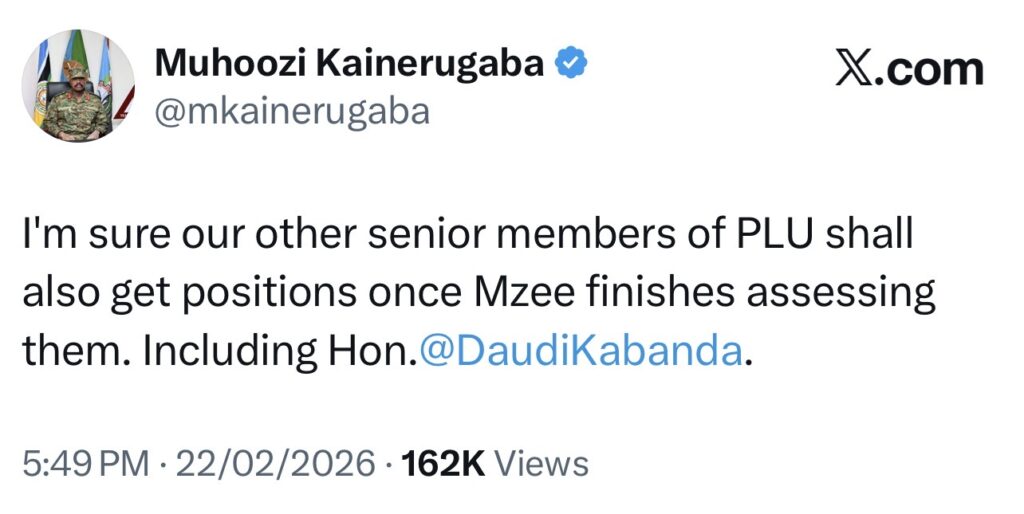Open Muhoozi Kainerugaba's profile picture

coord(79,85)
